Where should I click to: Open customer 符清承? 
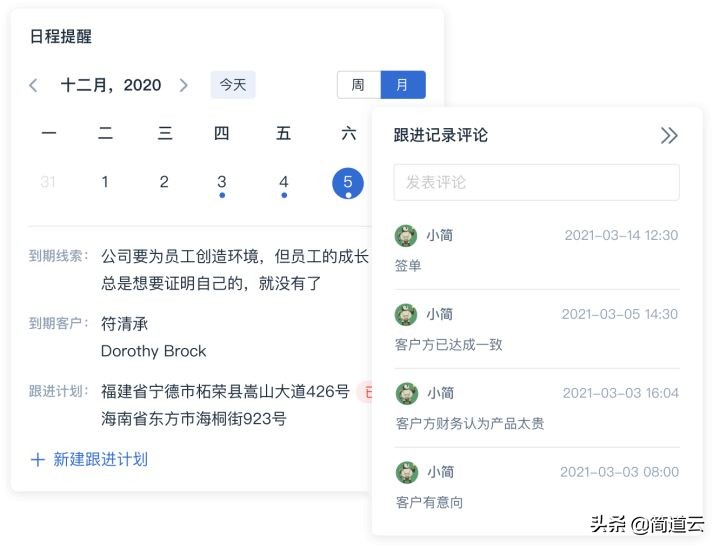(x=124, y=324)
